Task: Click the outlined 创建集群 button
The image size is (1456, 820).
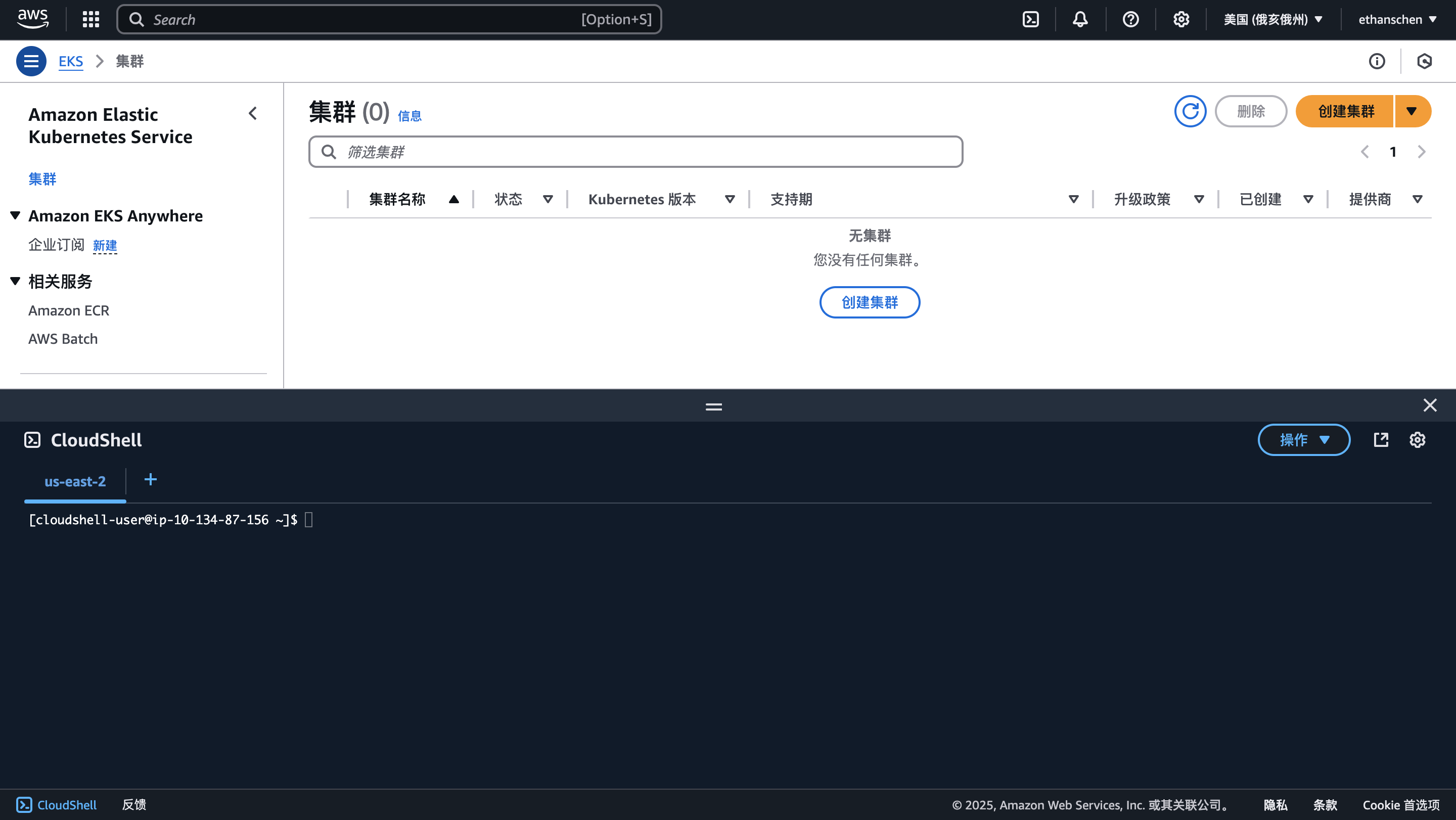Action: point(870,302)
